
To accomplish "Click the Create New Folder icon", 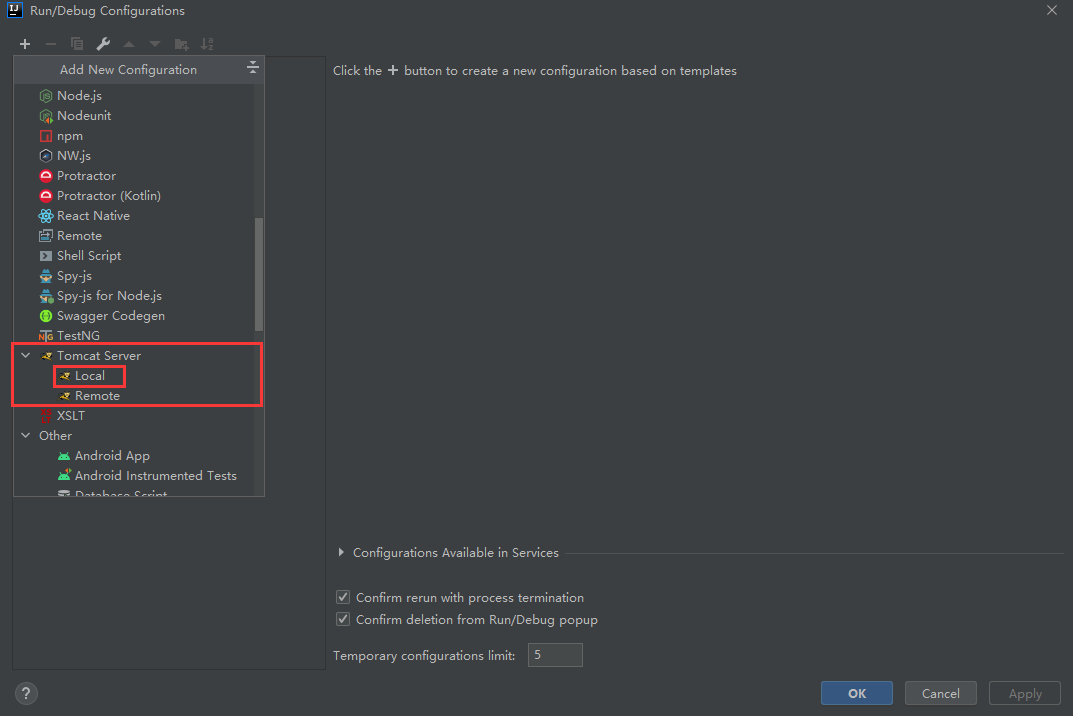I will tap(181, 44).
